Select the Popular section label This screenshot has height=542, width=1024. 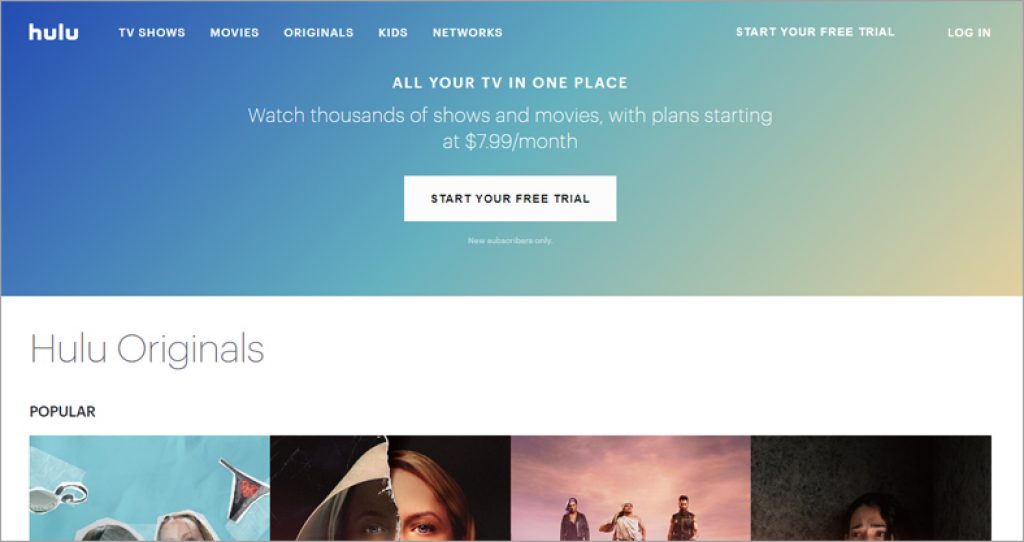tap(63, 411)
